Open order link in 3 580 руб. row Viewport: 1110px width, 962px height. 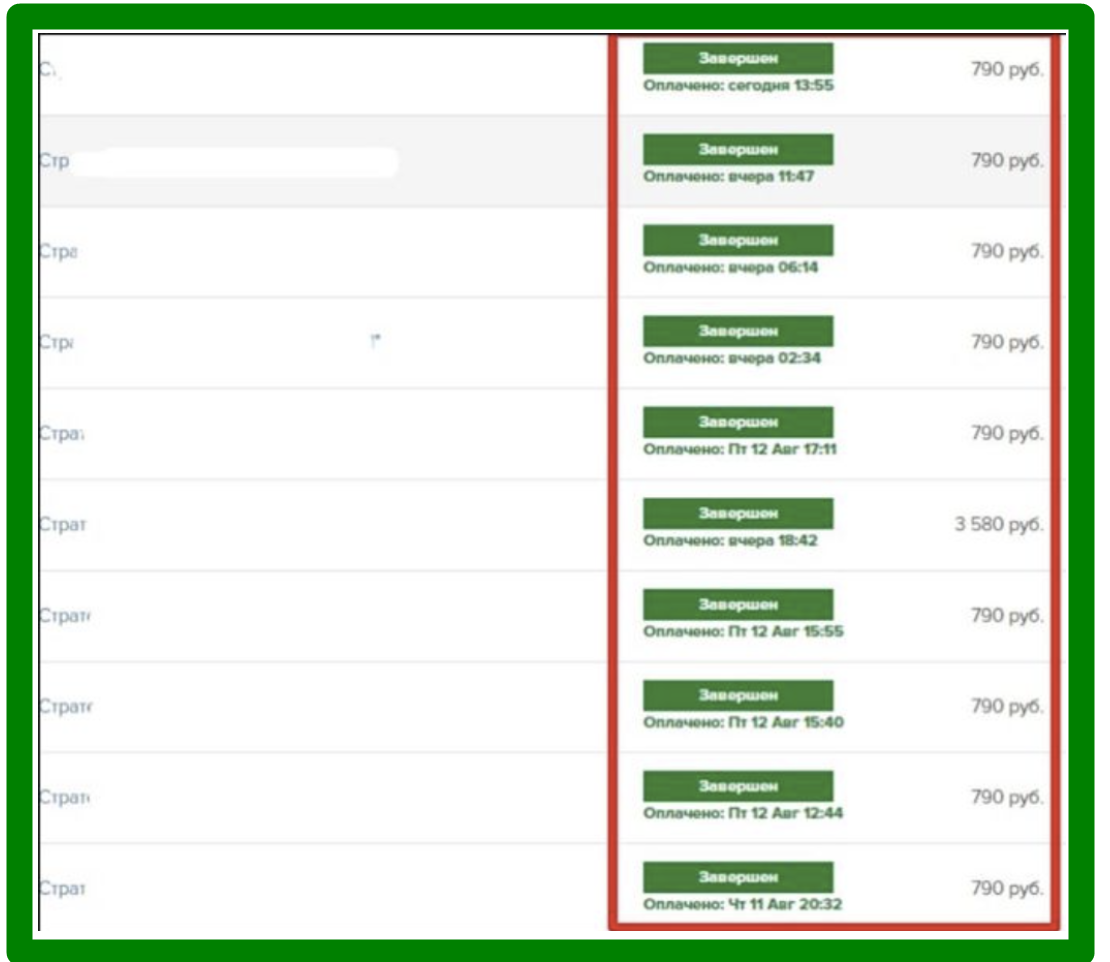63,525
